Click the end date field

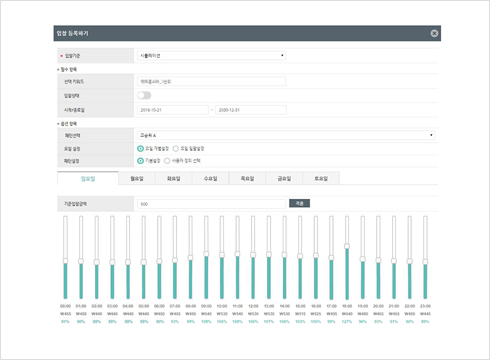251,110
